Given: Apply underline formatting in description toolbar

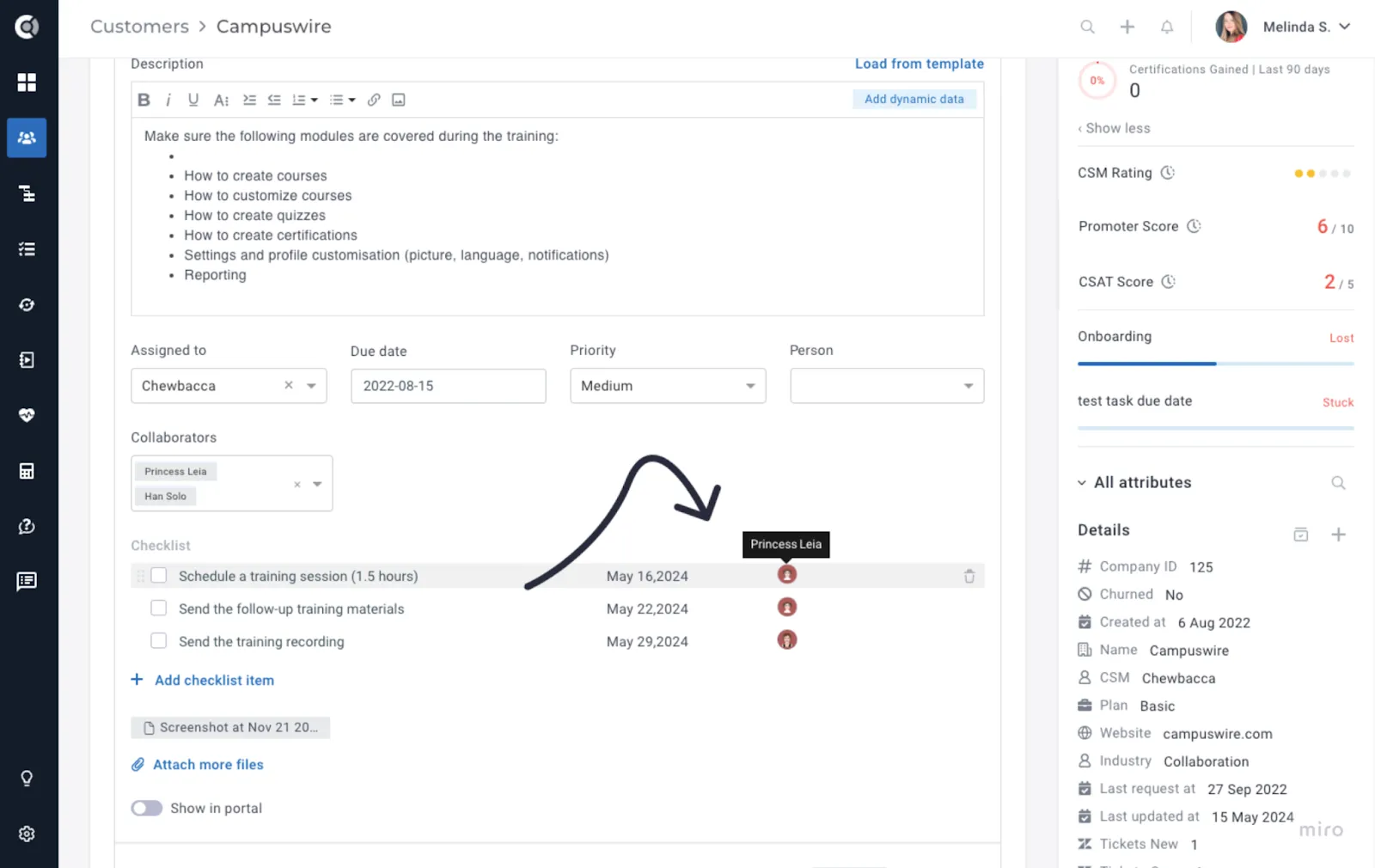Looking at the screenshot, I should tap(193, 100).
